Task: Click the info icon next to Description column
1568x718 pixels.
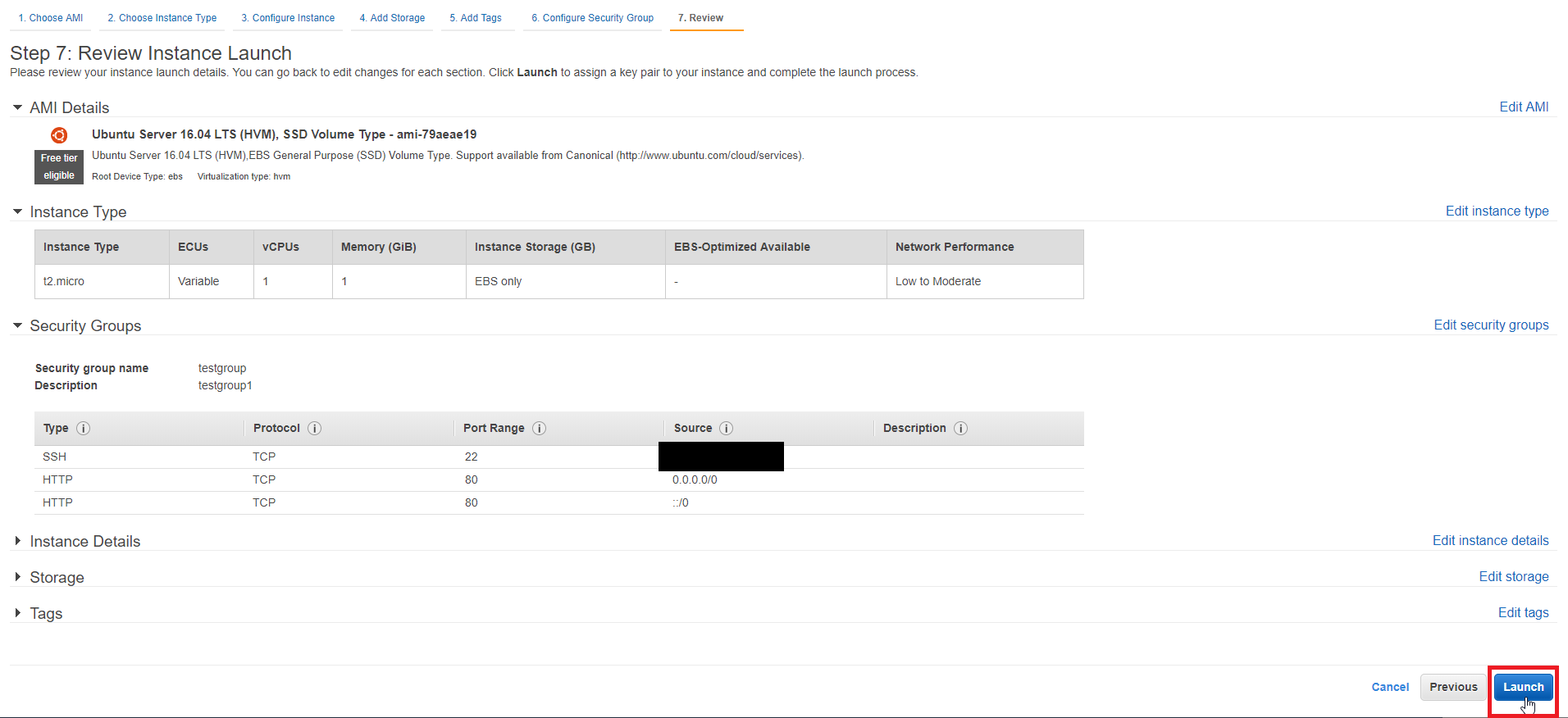Action: 961,428
